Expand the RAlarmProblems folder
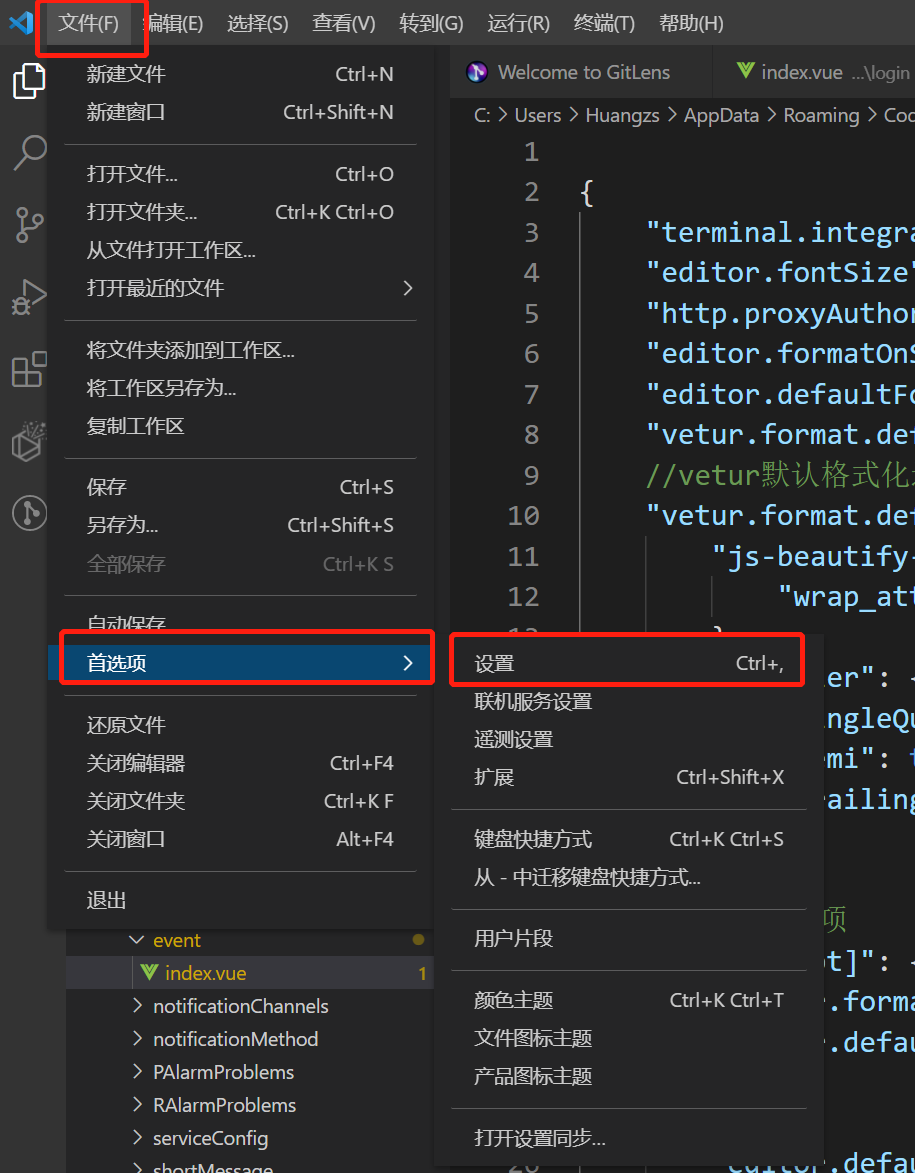The height and width of the screenshot is (1173, 915). coord(249,1105)
